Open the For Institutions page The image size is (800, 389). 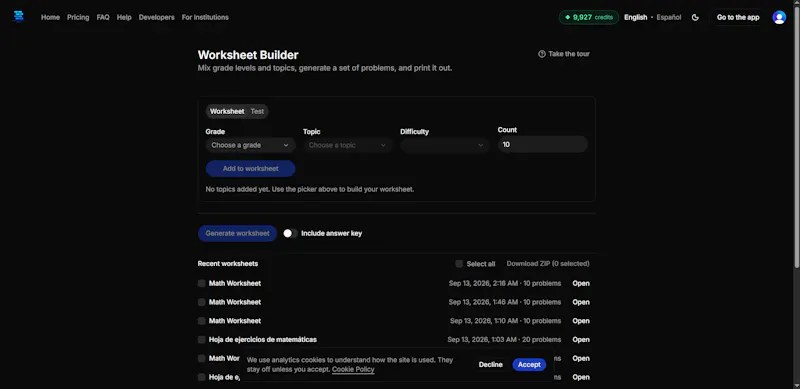tap(205, 17)
